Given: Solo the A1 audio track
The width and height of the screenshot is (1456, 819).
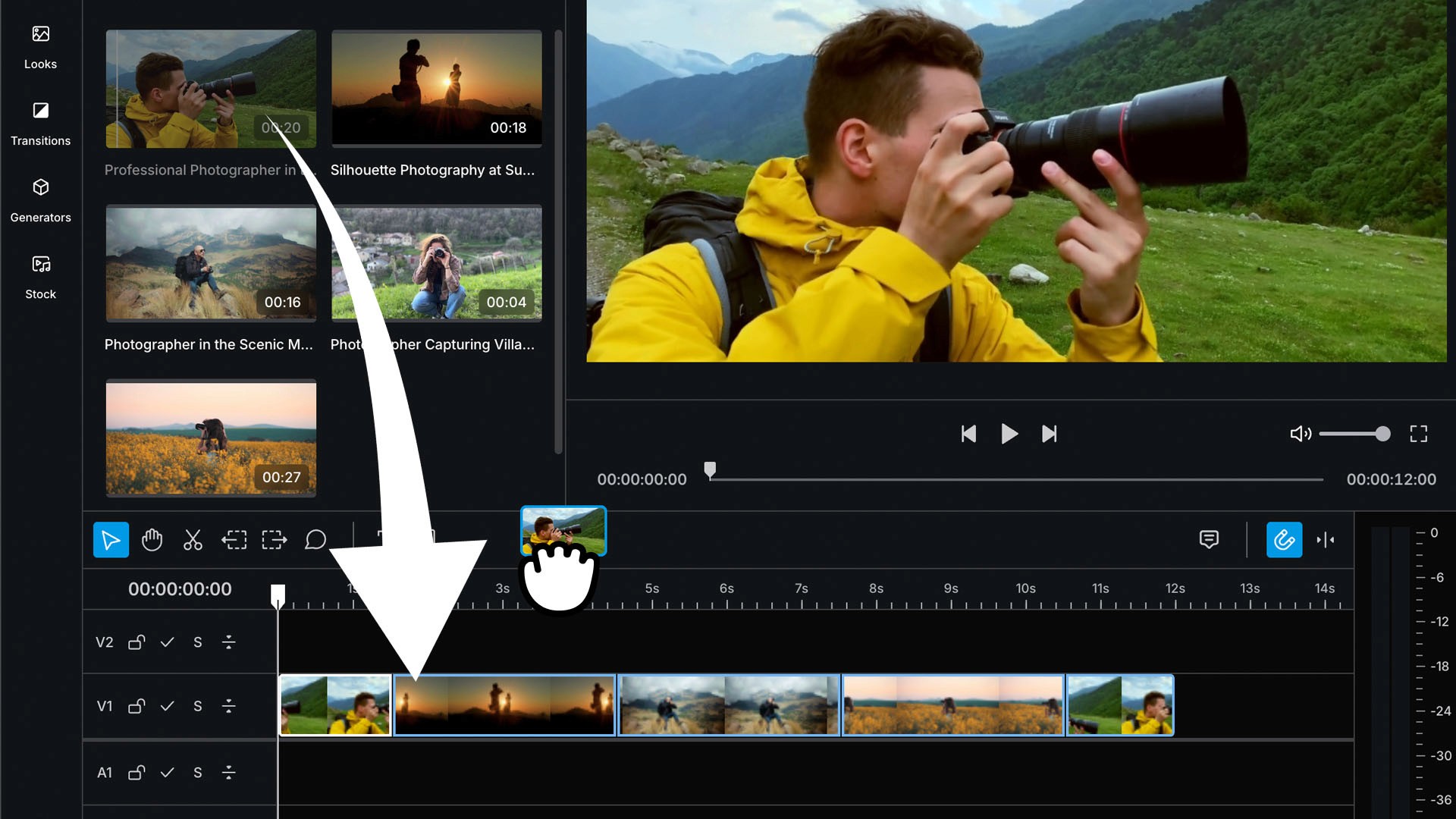Looking at the screenshot, I should [x=198, y=773].
